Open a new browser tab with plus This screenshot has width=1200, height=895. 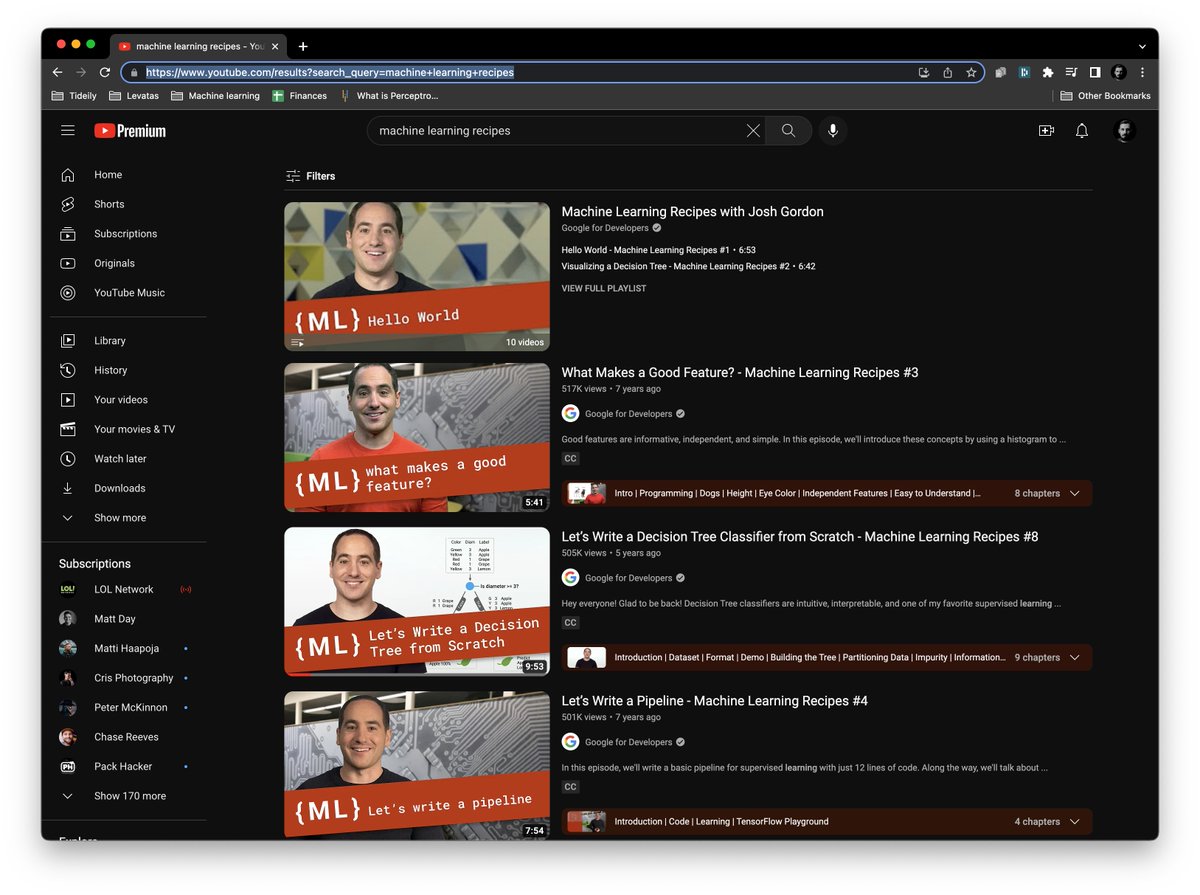click(x=303, y=46)
